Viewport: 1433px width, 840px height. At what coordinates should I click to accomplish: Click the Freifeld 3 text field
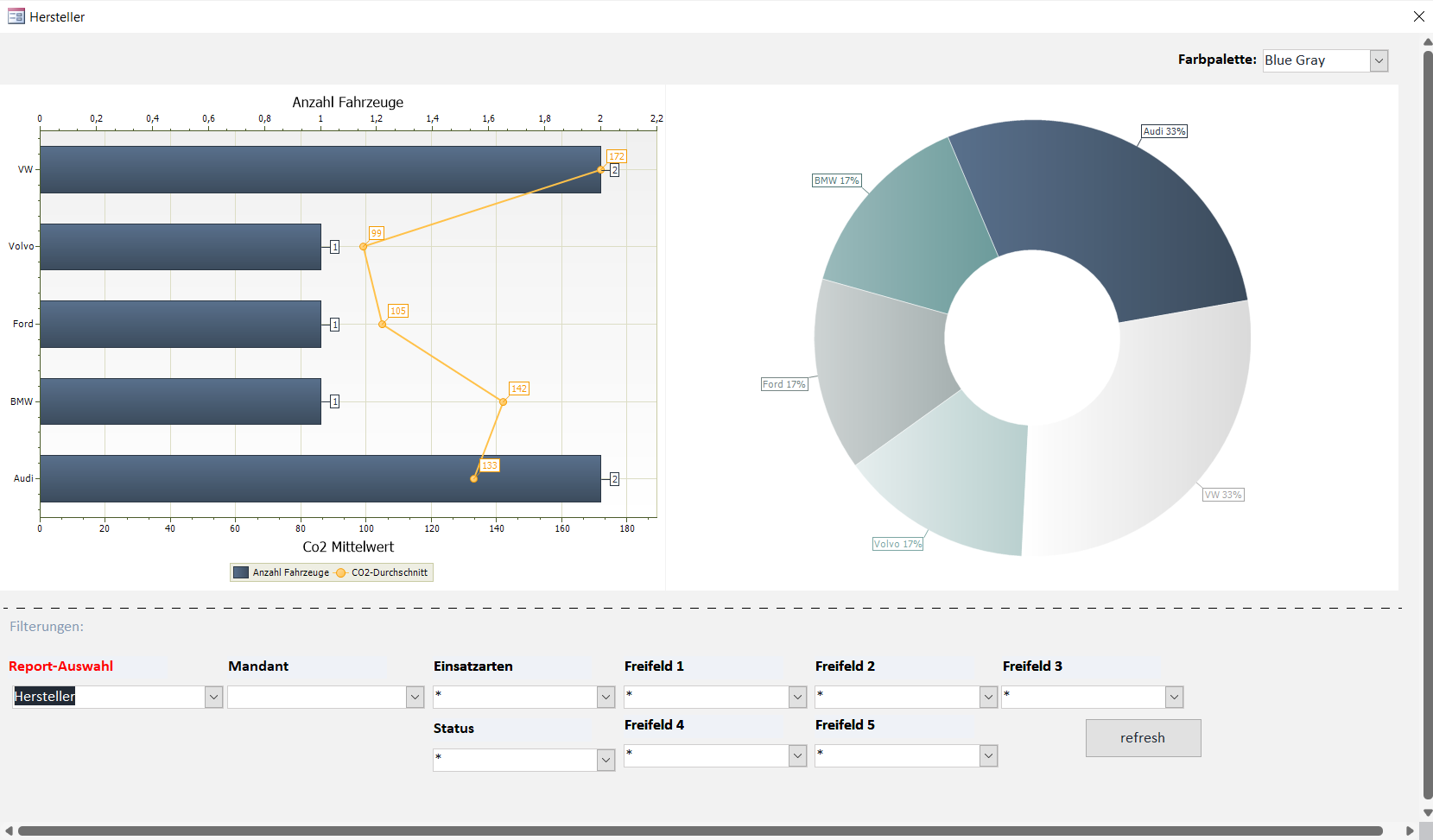coord(1083,697)
